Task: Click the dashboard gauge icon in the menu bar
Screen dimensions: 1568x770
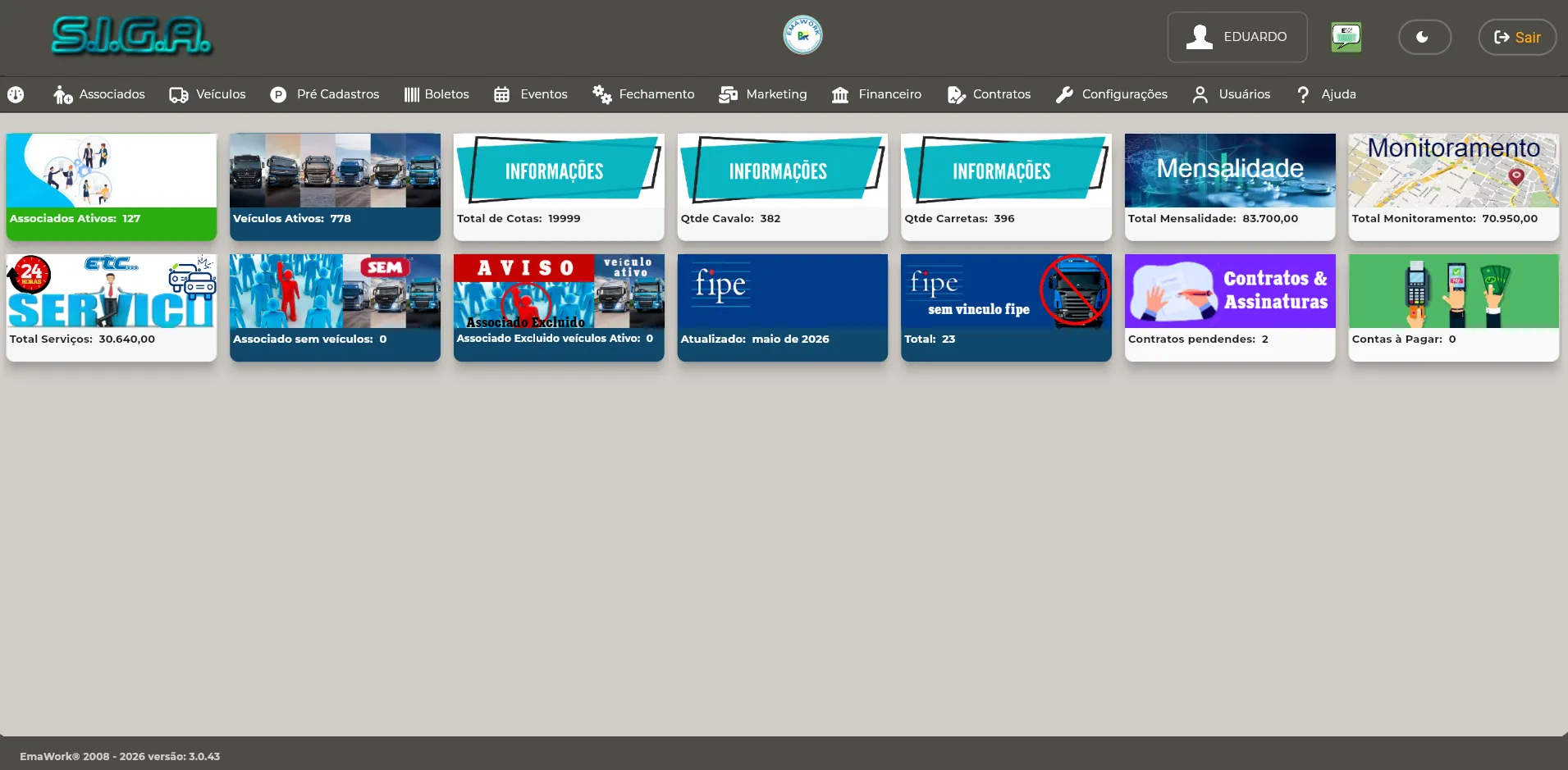Action: click(16, 95)
